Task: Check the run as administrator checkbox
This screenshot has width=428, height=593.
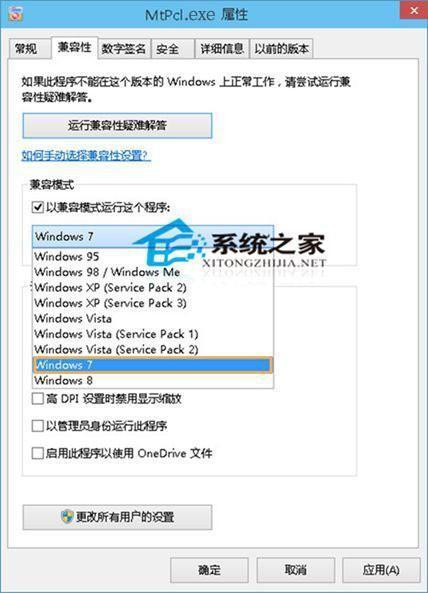Action: [37, 426]
